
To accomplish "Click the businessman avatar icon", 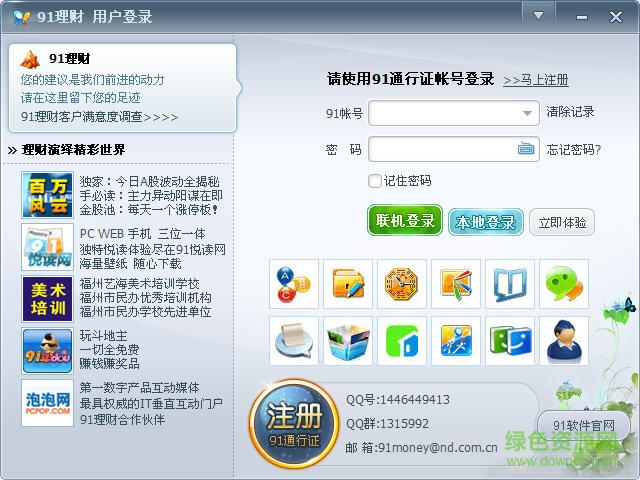I will (x=564, y=341).
